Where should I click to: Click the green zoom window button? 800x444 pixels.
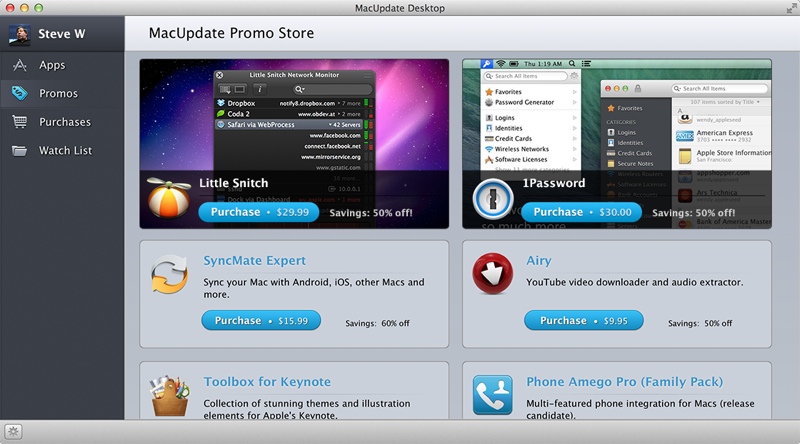[38, 8]
